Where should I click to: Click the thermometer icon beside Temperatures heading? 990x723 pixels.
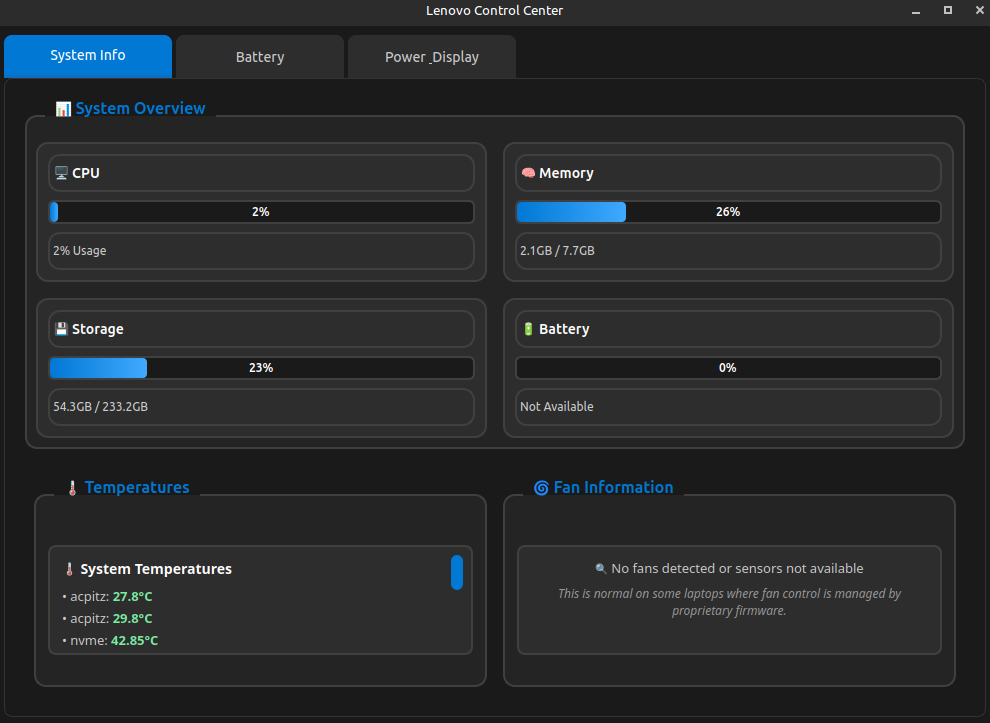tap(72, 488)
